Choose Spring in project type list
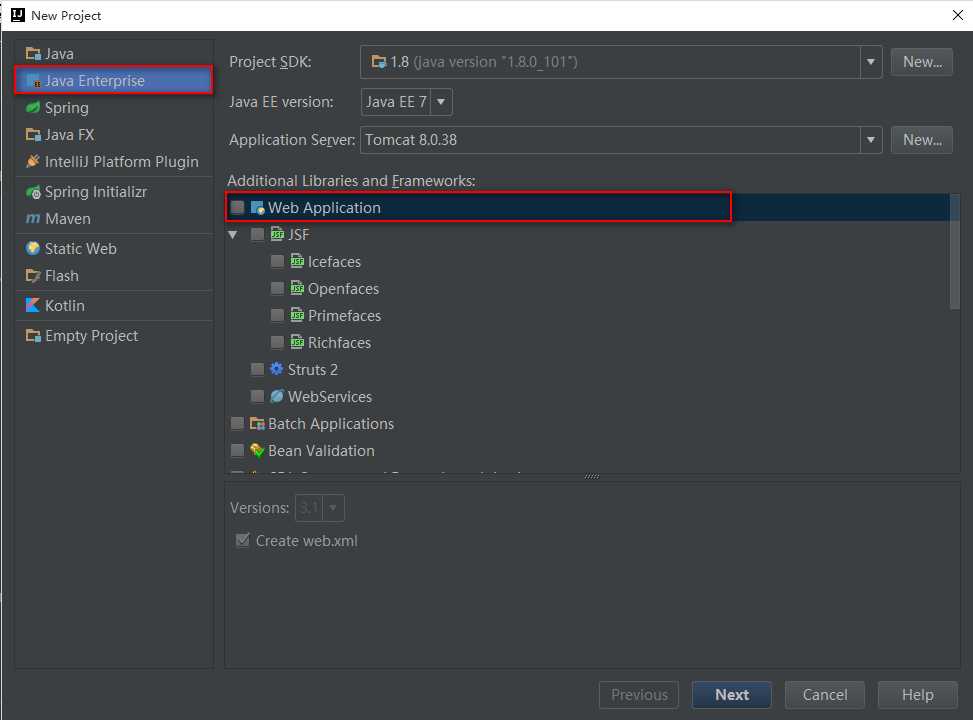 (x=114, y=108)
